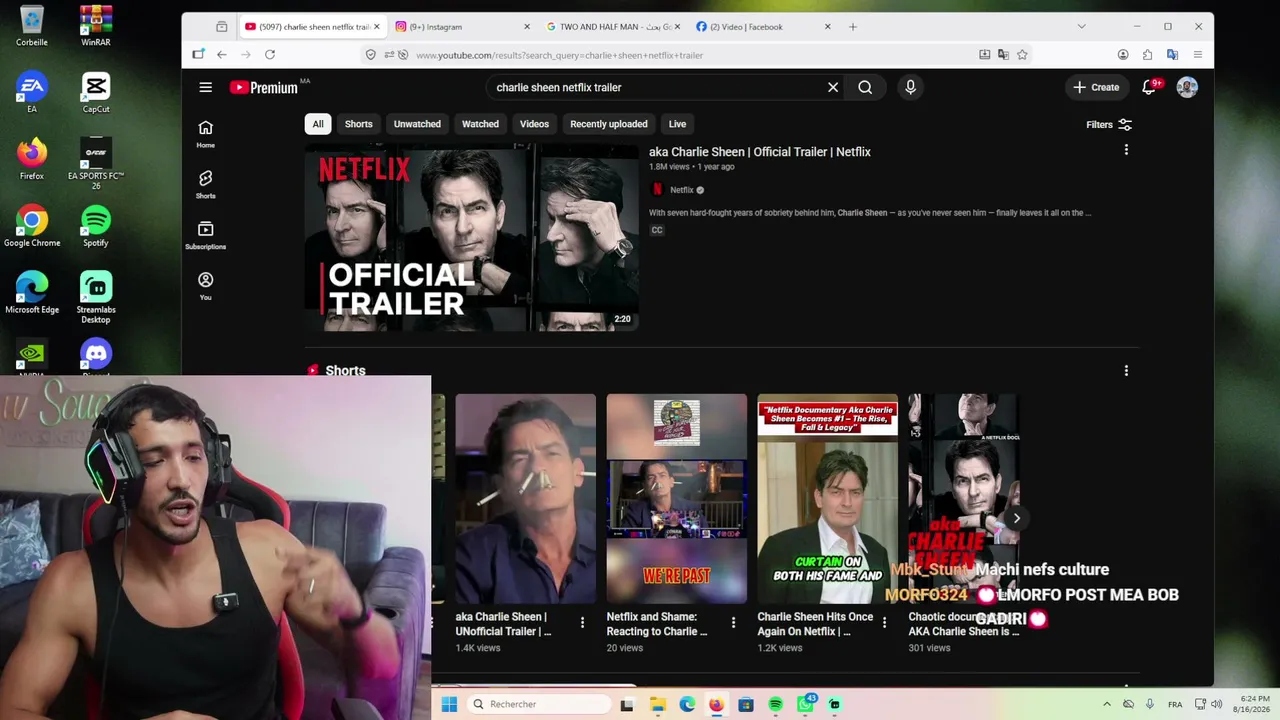This screenshot has height=720, width=1280.
Task: Open aka Charlie Sheen UNofficial Trailer short title
Action: coord(502,624)
